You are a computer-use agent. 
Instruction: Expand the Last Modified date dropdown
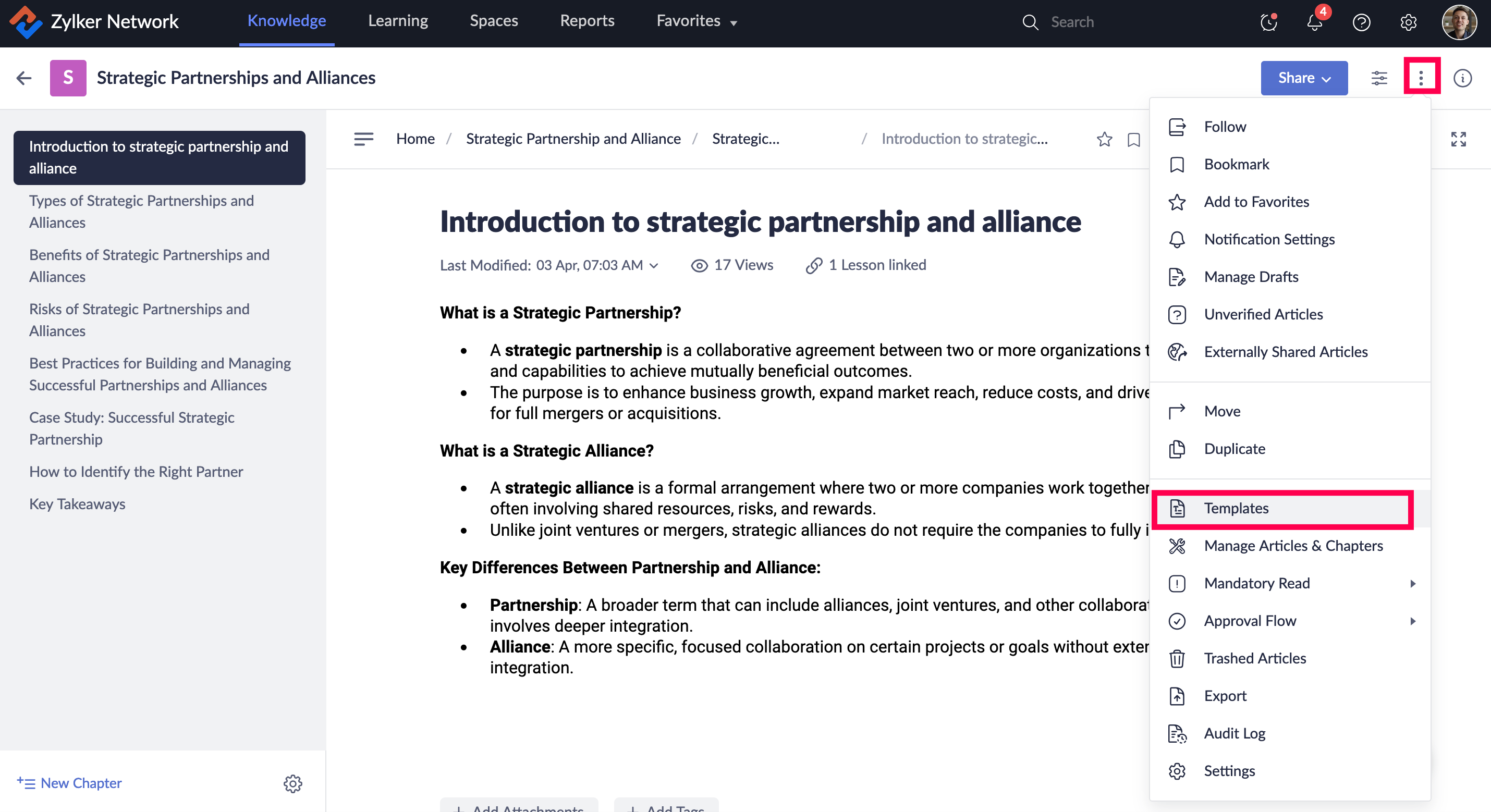click(x=654, y=265)
